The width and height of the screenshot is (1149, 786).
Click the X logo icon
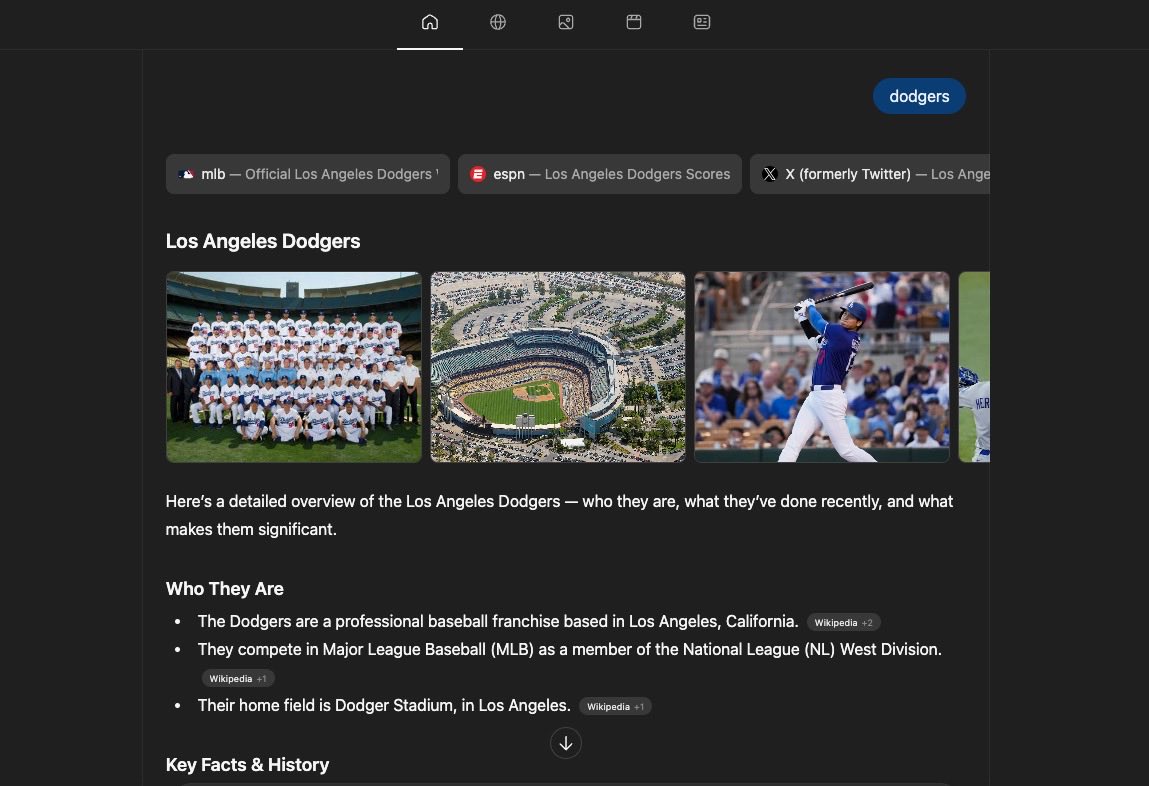point(769,174)
